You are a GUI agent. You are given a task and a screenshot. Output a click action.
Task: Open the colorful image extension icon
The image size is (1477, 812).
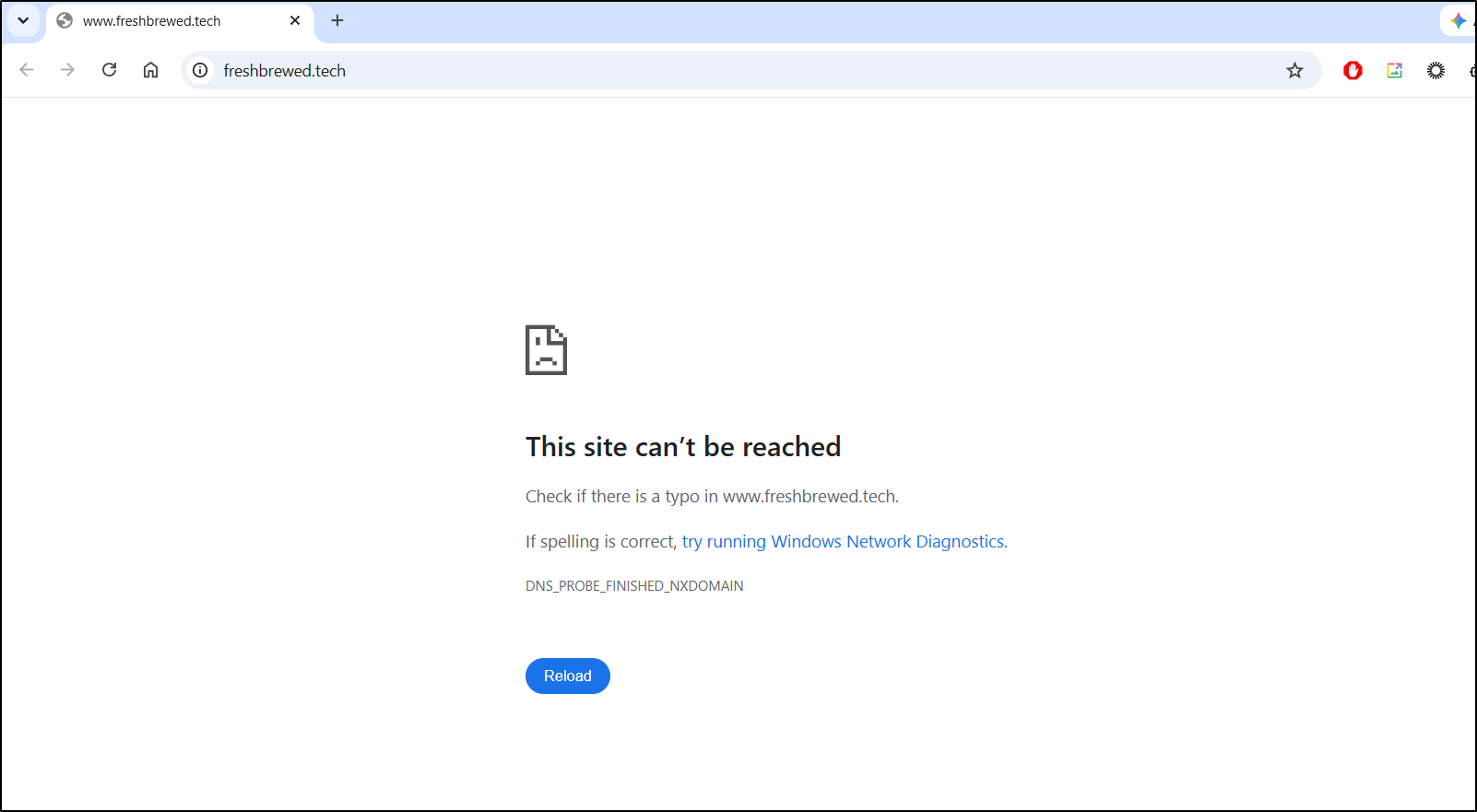(x=1394, y=70)
